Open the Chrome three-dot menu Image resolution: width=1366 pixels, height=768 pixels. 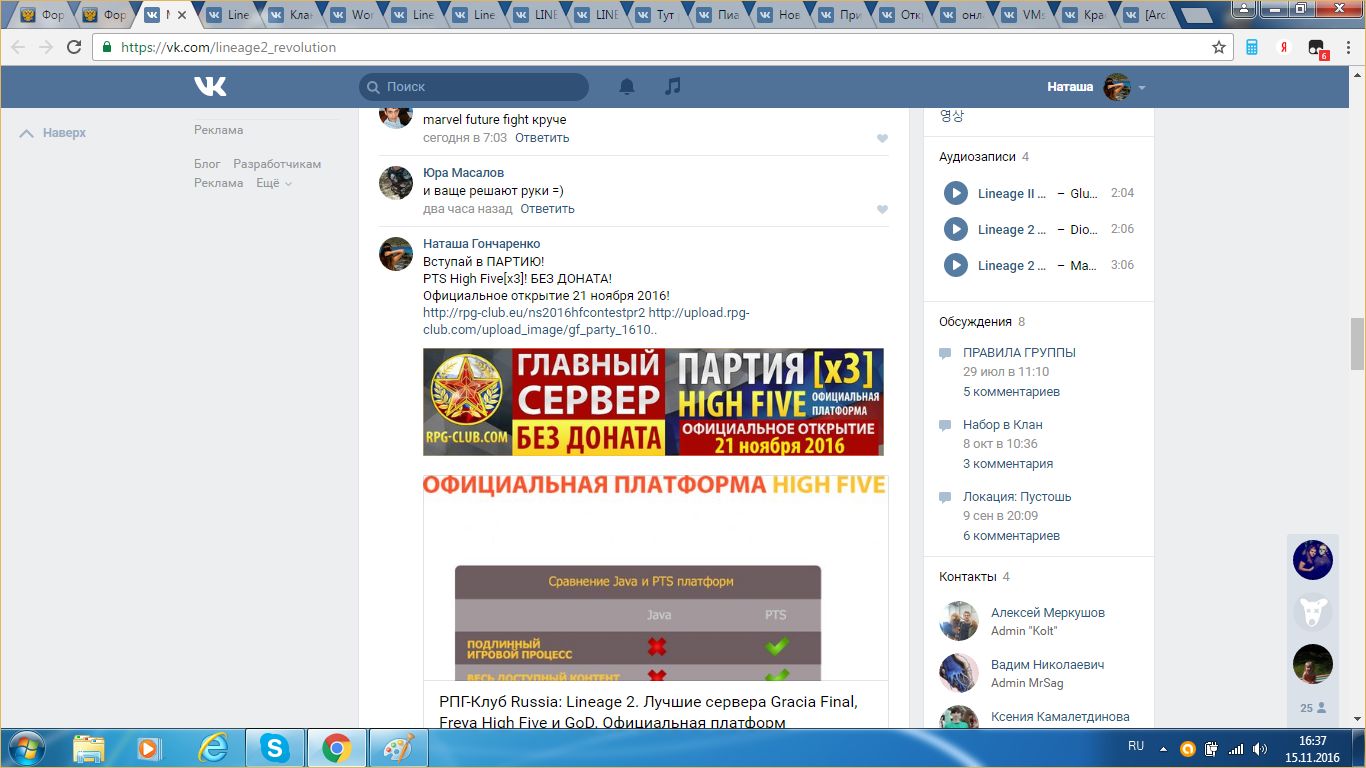tap(1348, 47)
